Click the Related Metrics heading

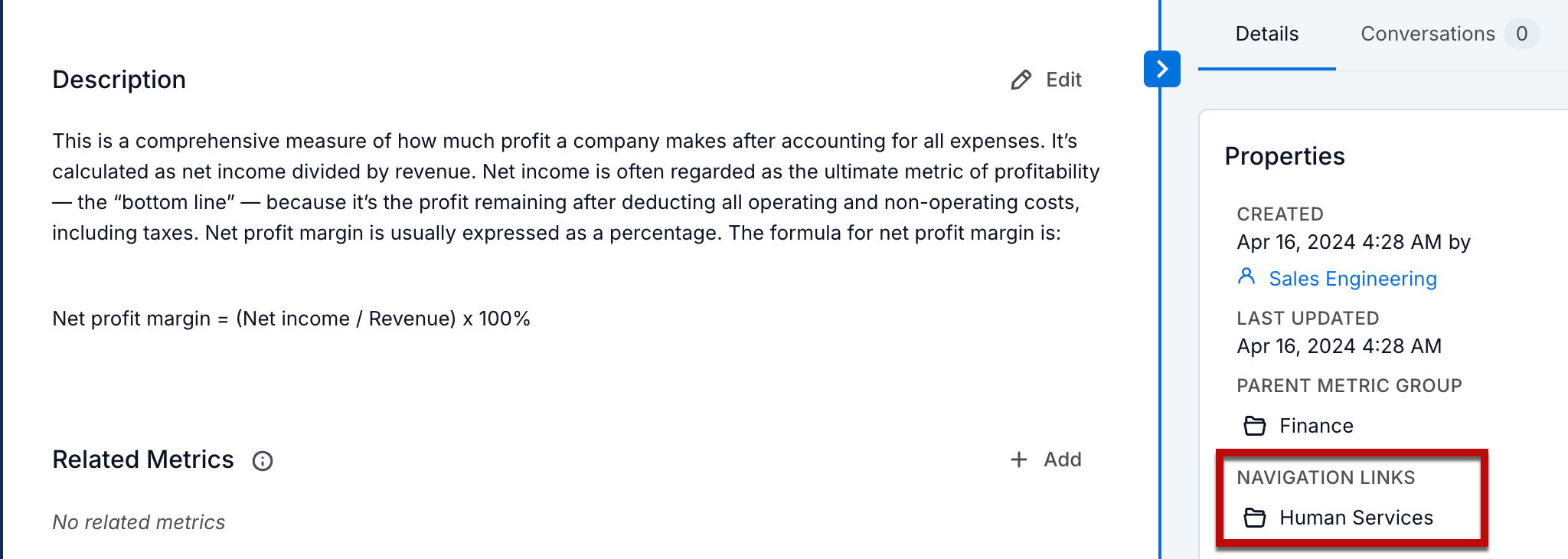143,459
